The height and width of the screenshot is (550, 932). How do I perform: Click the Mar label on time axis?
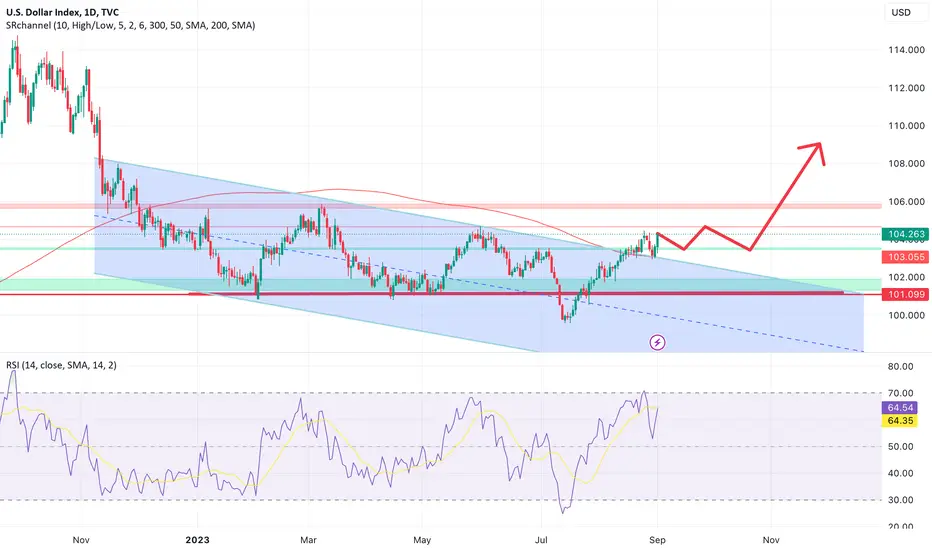(308, 540)
